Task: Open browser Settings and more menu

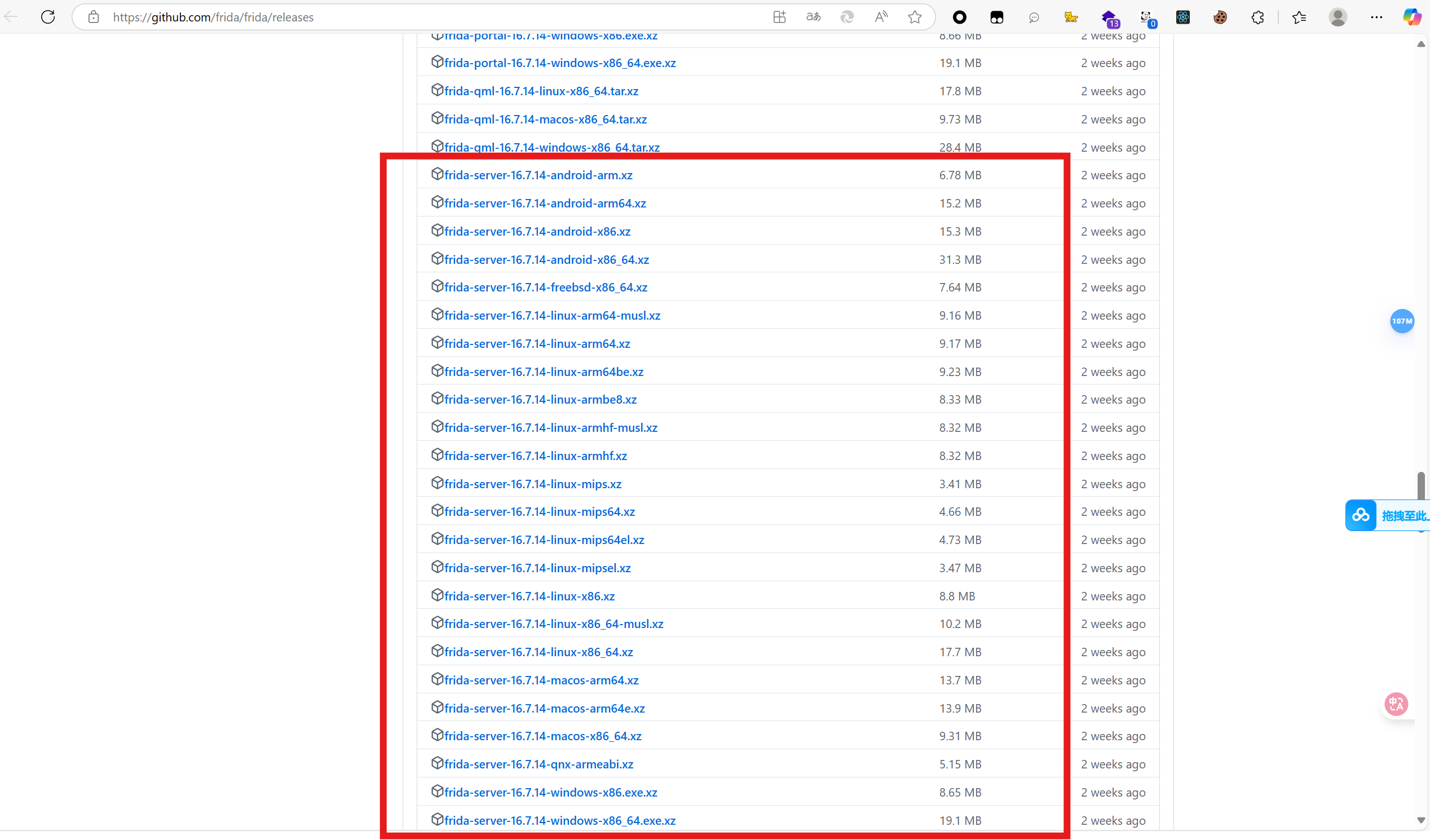Action: click(x=1376, y=17)
